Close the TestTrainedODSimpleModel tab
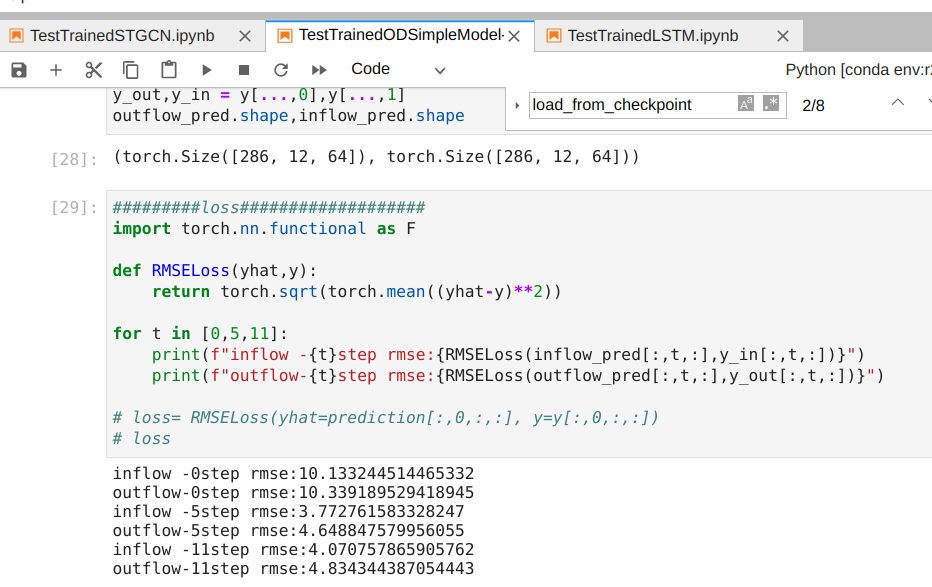 point(514,36)
